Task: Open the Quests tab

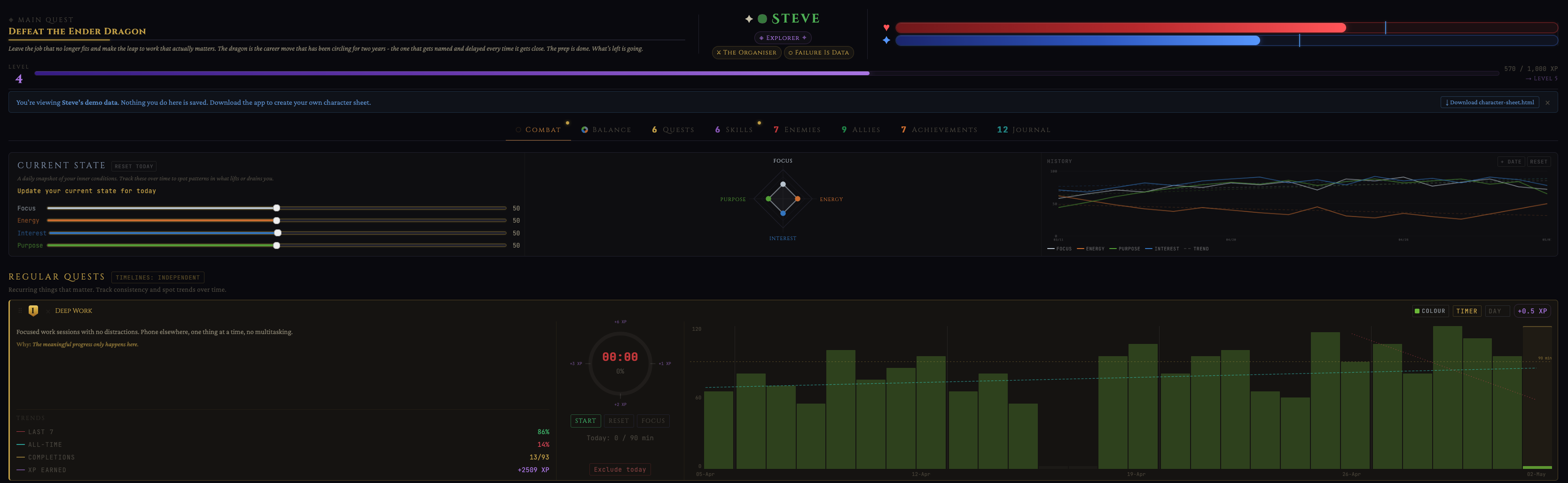Action: pyautogui.click(x=673, y=130)
